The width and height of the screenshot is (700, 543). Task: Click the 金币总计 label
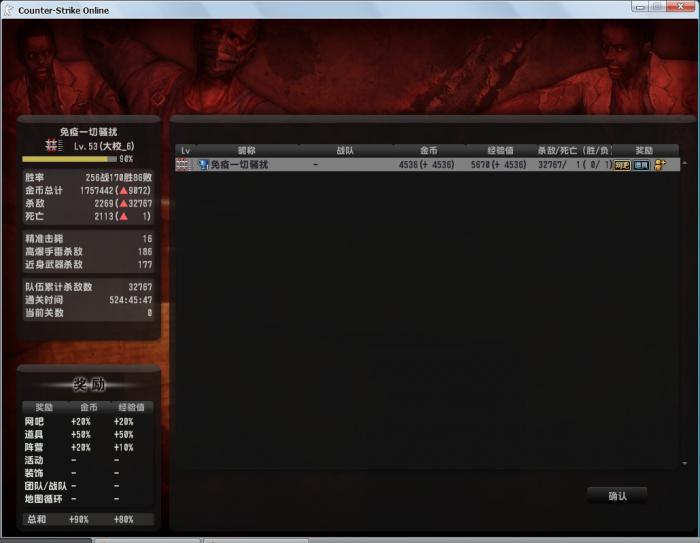pos(44,190)
